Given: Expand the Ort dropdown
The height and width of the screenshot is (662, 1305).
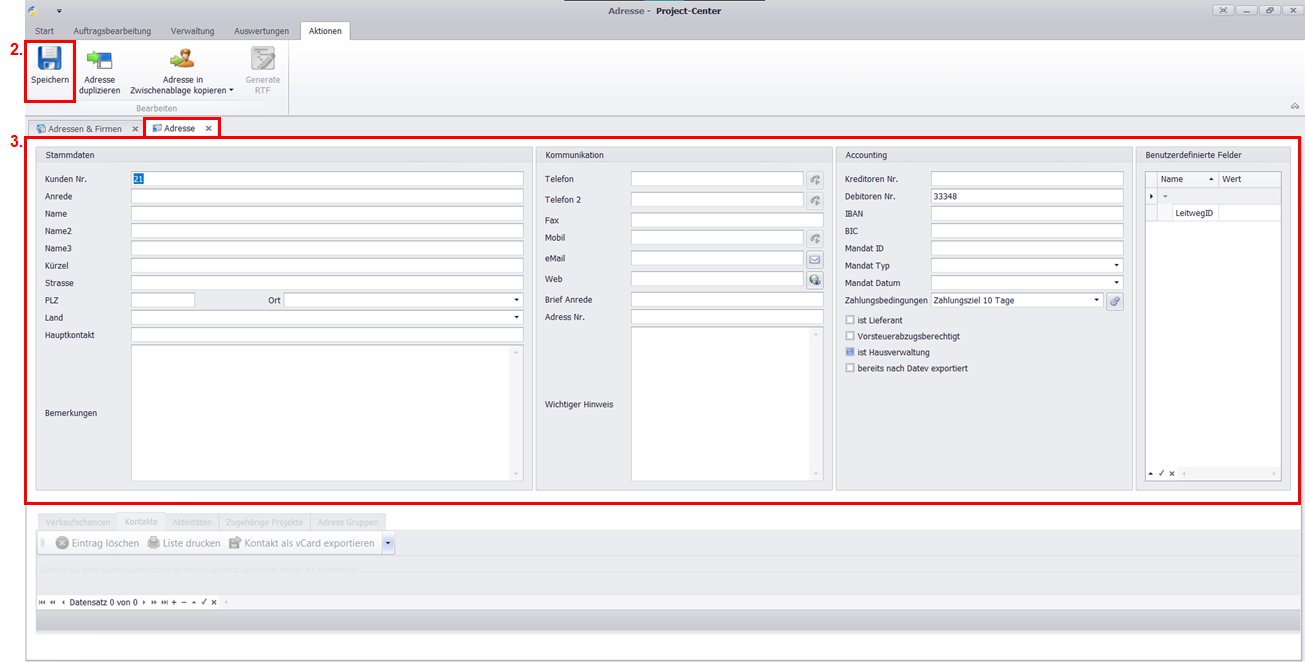Looking at the screenshot, I should (517, 300).
